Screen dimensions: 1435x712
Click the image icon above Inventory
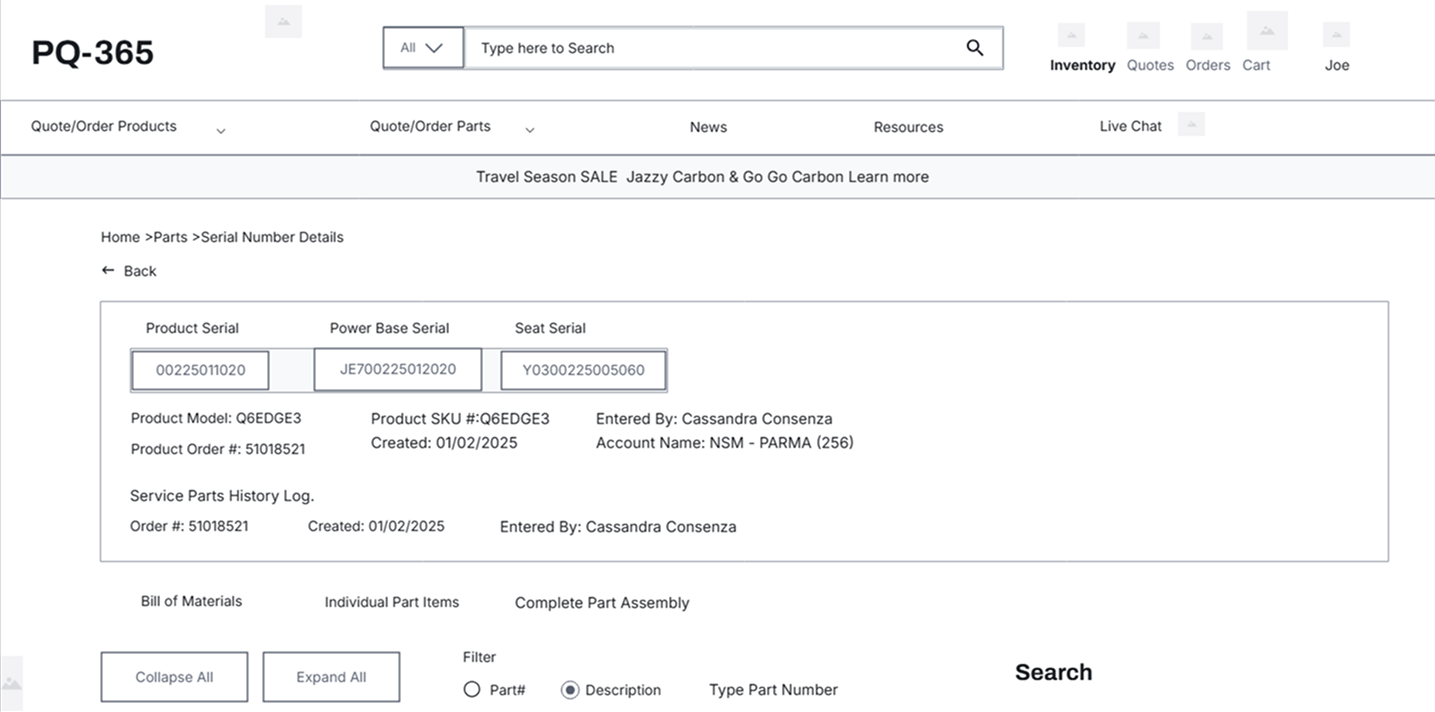1071,35
